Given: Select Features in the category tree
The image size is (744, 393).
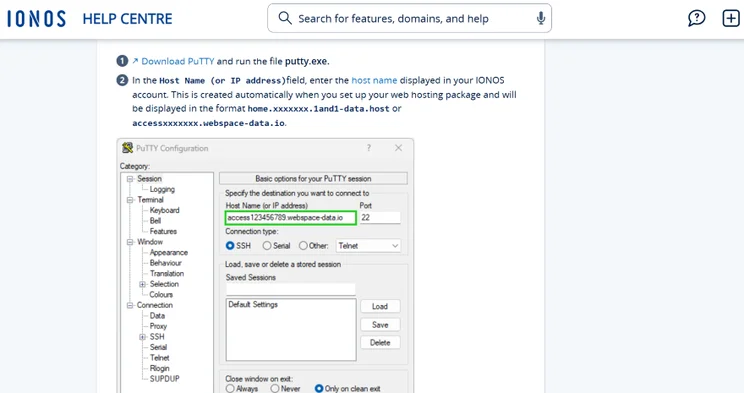Looking at the screenshot, I should click(163, 231).
